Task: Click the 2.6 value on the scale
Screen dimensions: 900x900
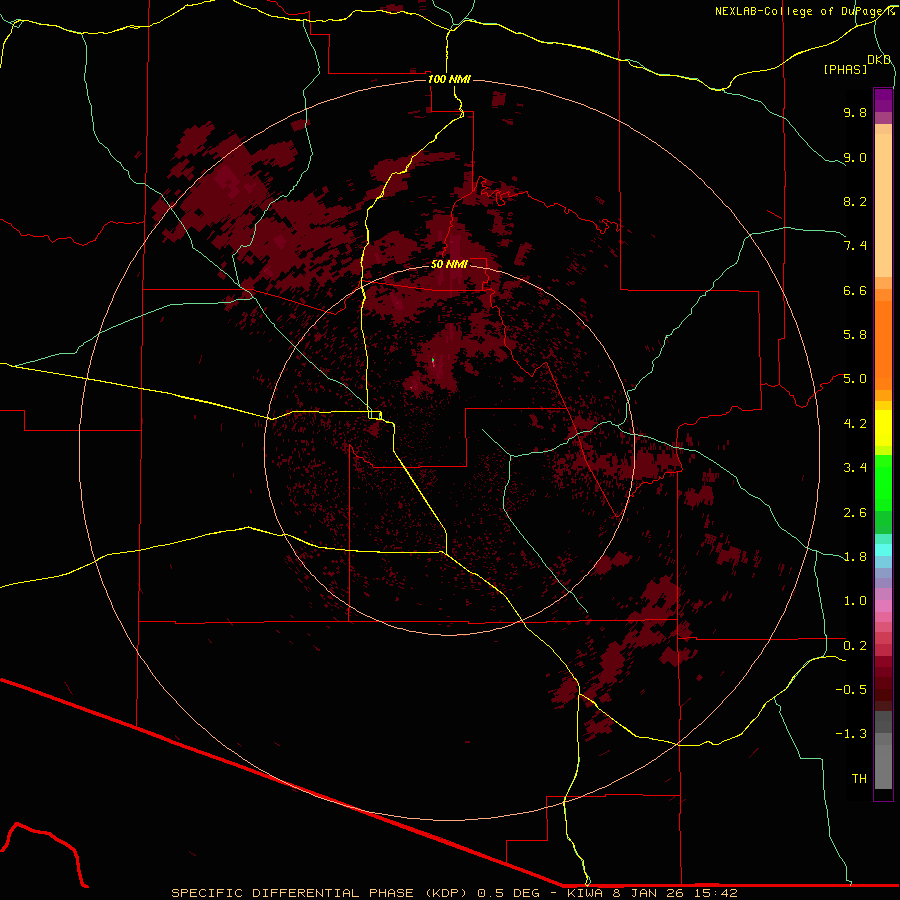Action: pyautogui.click(x=855, y=513)
